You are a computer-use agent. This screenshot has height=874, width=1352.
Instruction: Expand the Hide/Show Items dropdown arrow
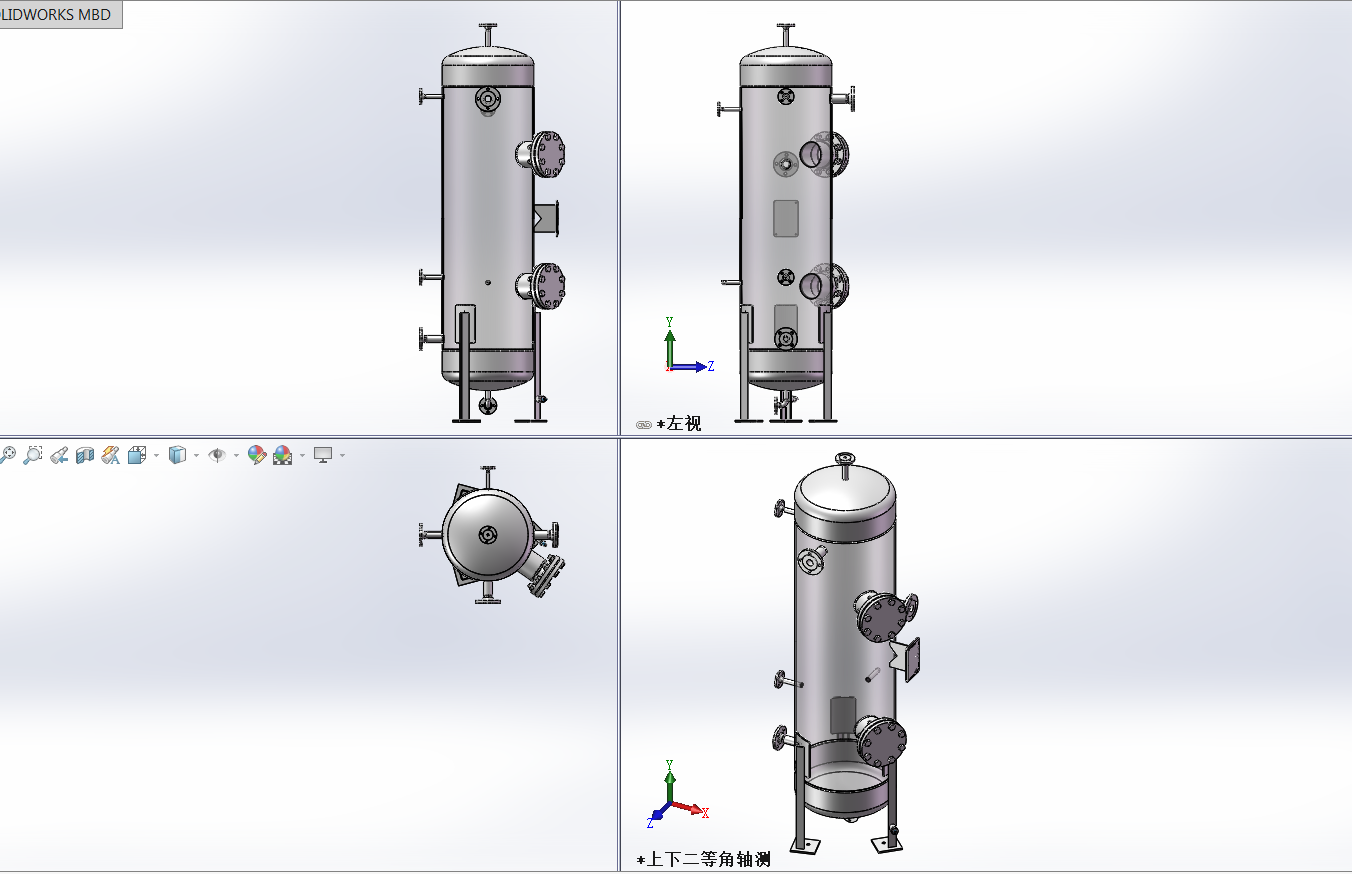coord(236,455)
